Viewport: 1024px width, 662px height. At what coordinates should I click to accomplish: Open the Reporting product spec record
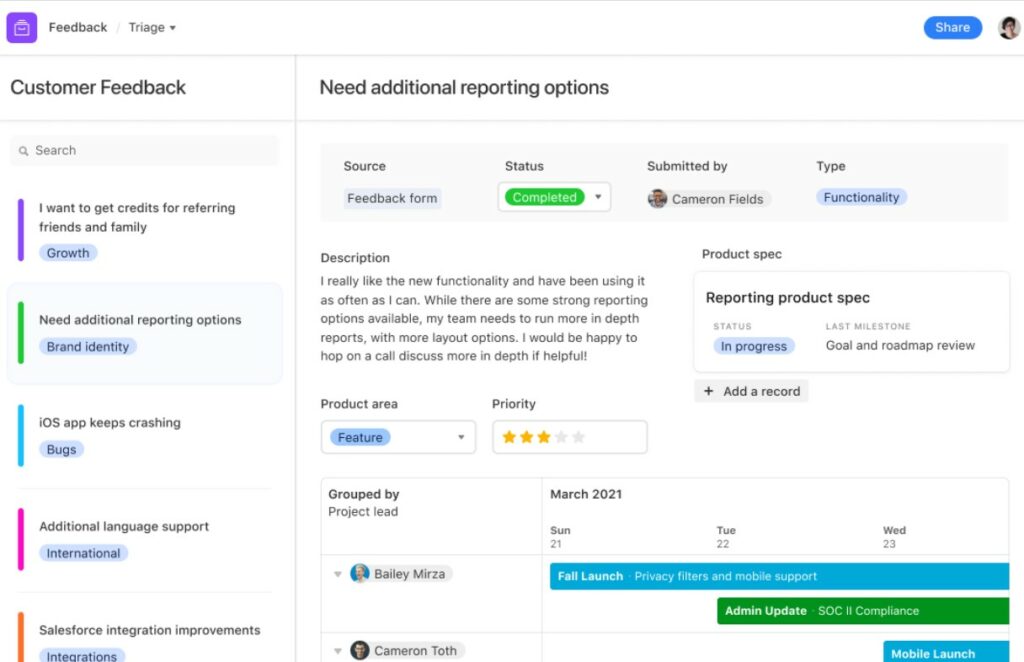coord(852,322)
